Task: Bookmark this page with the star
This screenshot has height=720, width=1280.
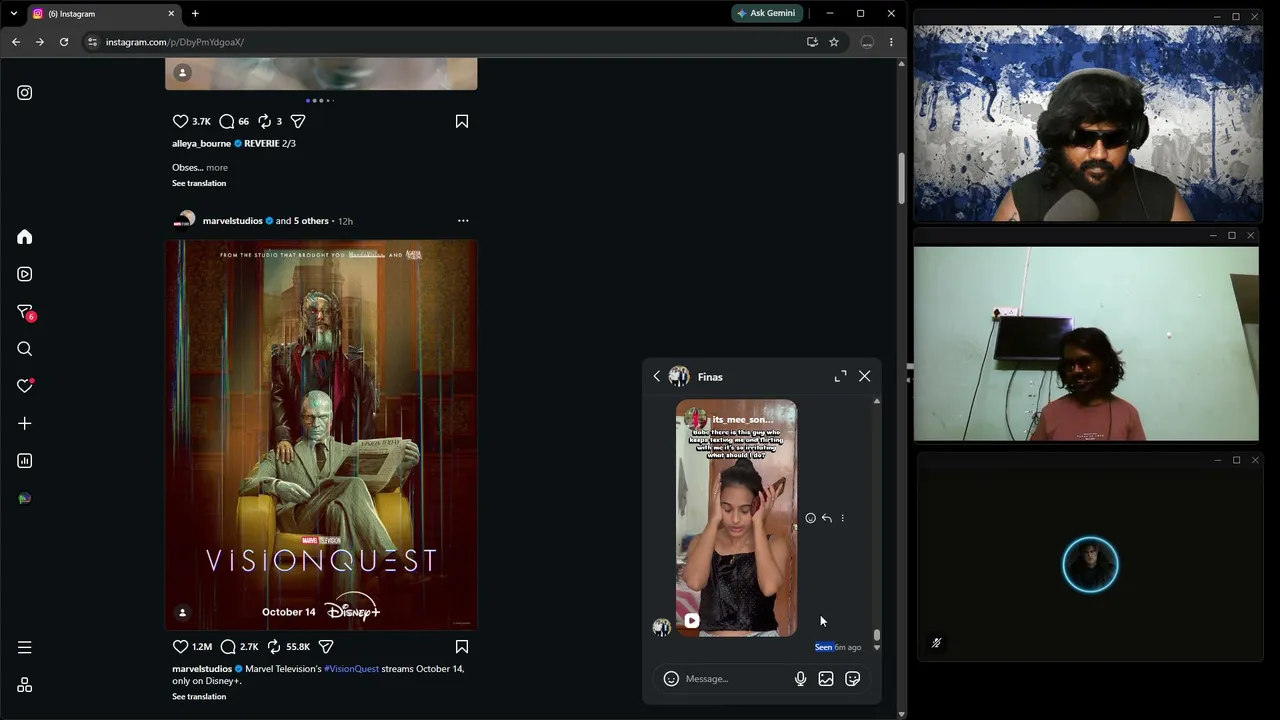Action: 834,42
